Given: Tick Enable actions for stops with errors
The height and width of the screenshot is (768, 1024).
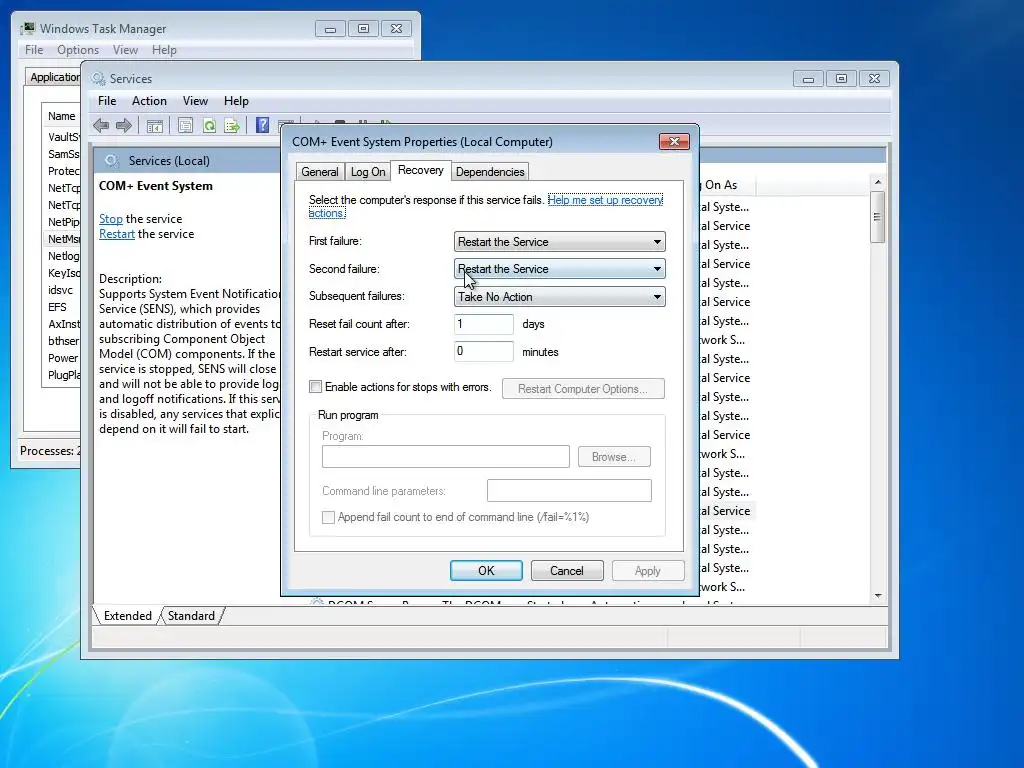Looking at the screenshot, I should 315,387.
